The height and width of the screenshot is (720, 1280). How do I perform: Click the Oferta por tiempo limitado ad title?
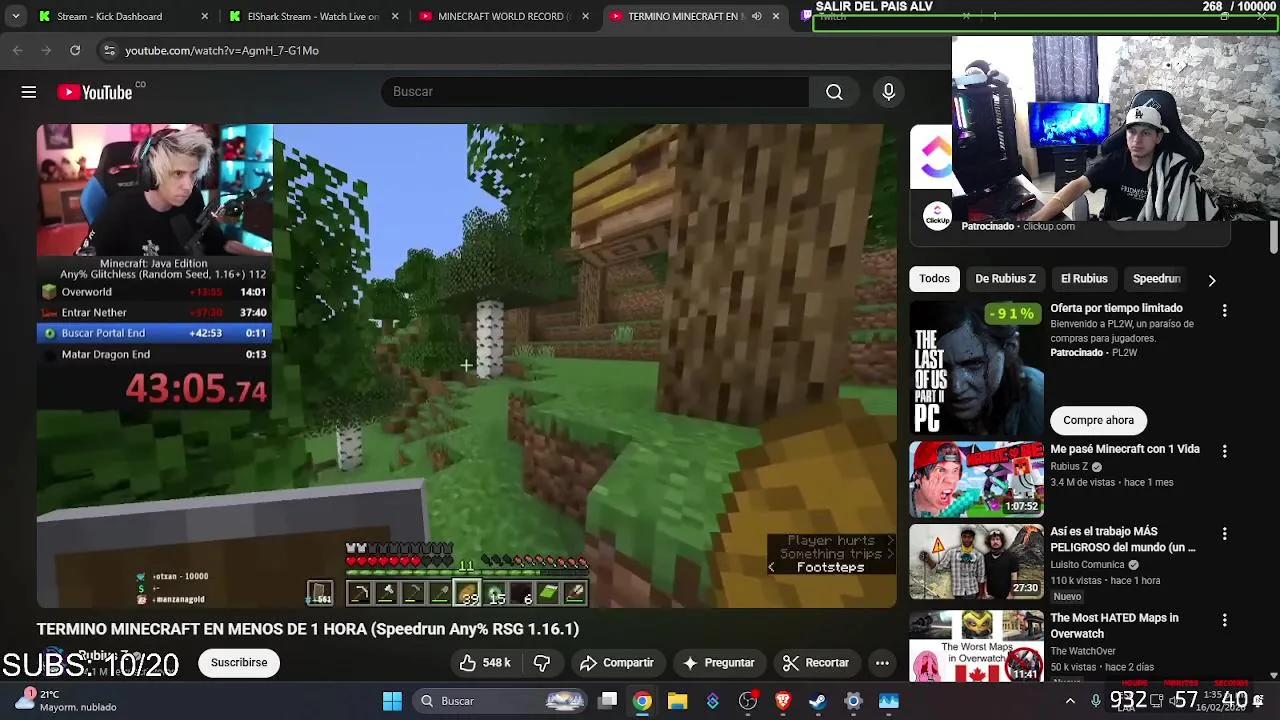(1116, 308)
